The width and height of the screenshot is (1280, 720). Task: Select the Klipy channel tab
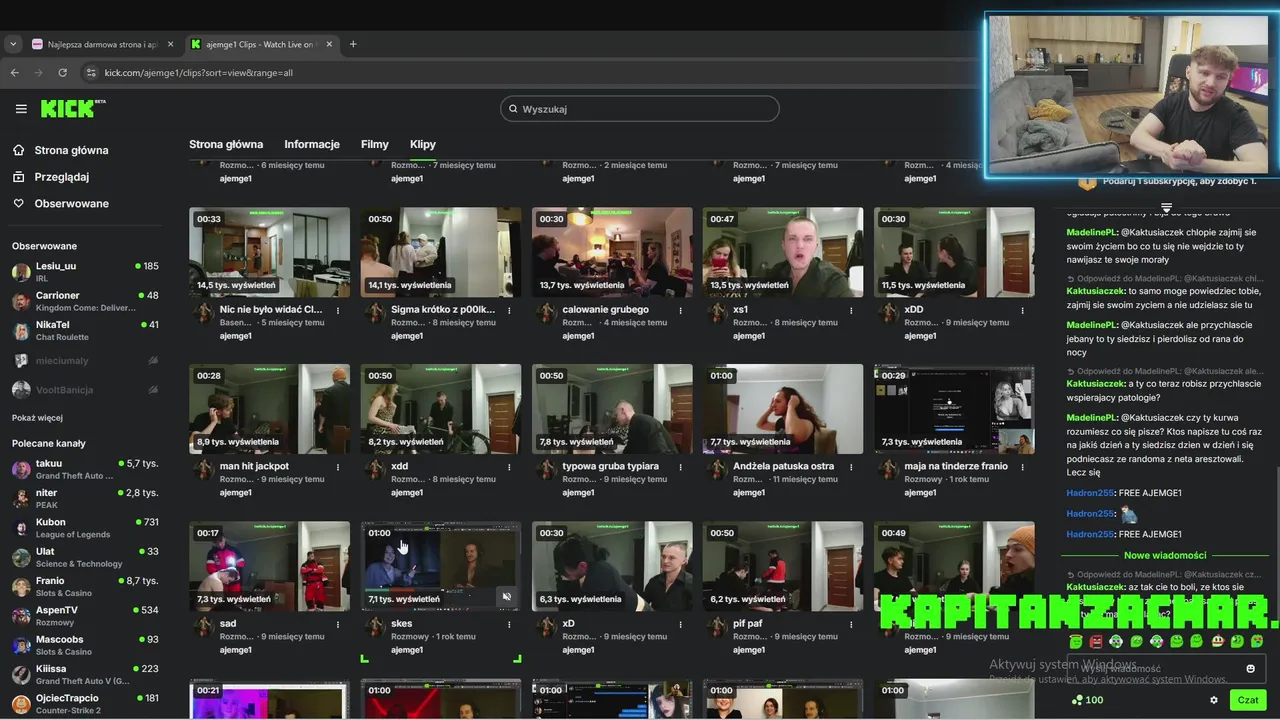point(423,144)
